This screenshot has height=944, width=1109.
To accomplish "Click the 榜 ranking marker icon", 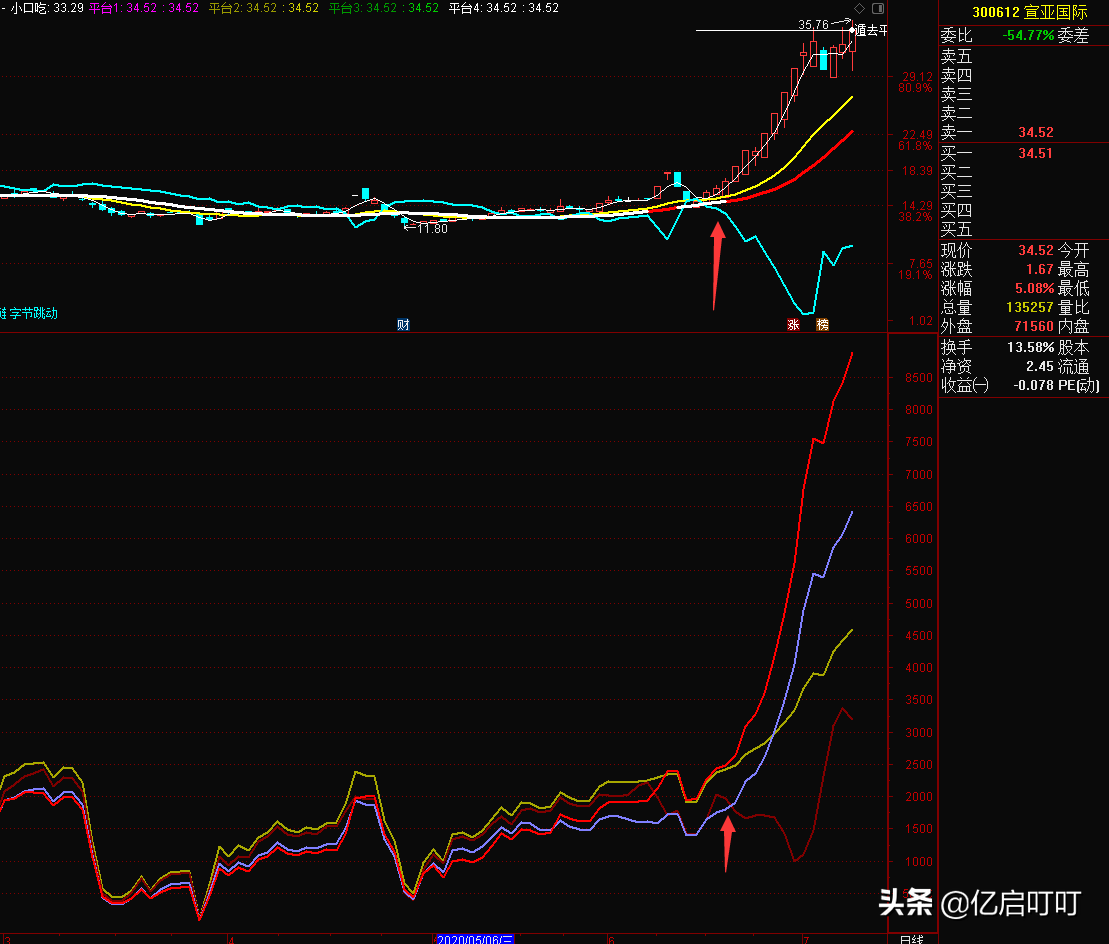I will (x=823, y=325).
